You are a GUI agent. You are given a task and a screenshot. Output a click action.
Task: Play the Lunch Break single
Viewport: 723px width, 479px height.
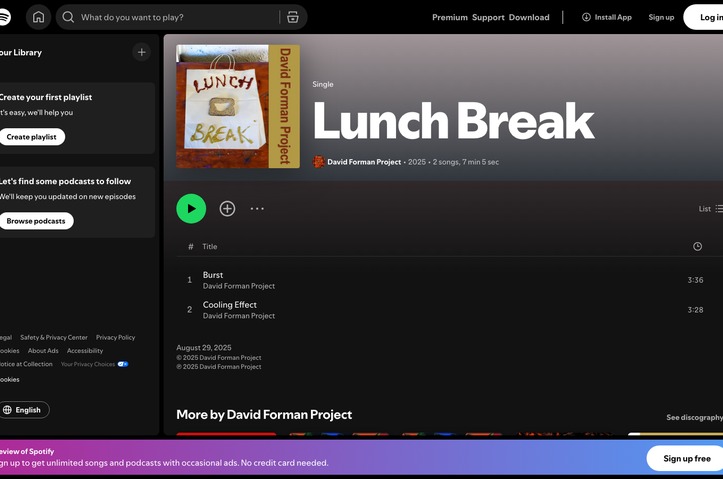pos(191,208)
